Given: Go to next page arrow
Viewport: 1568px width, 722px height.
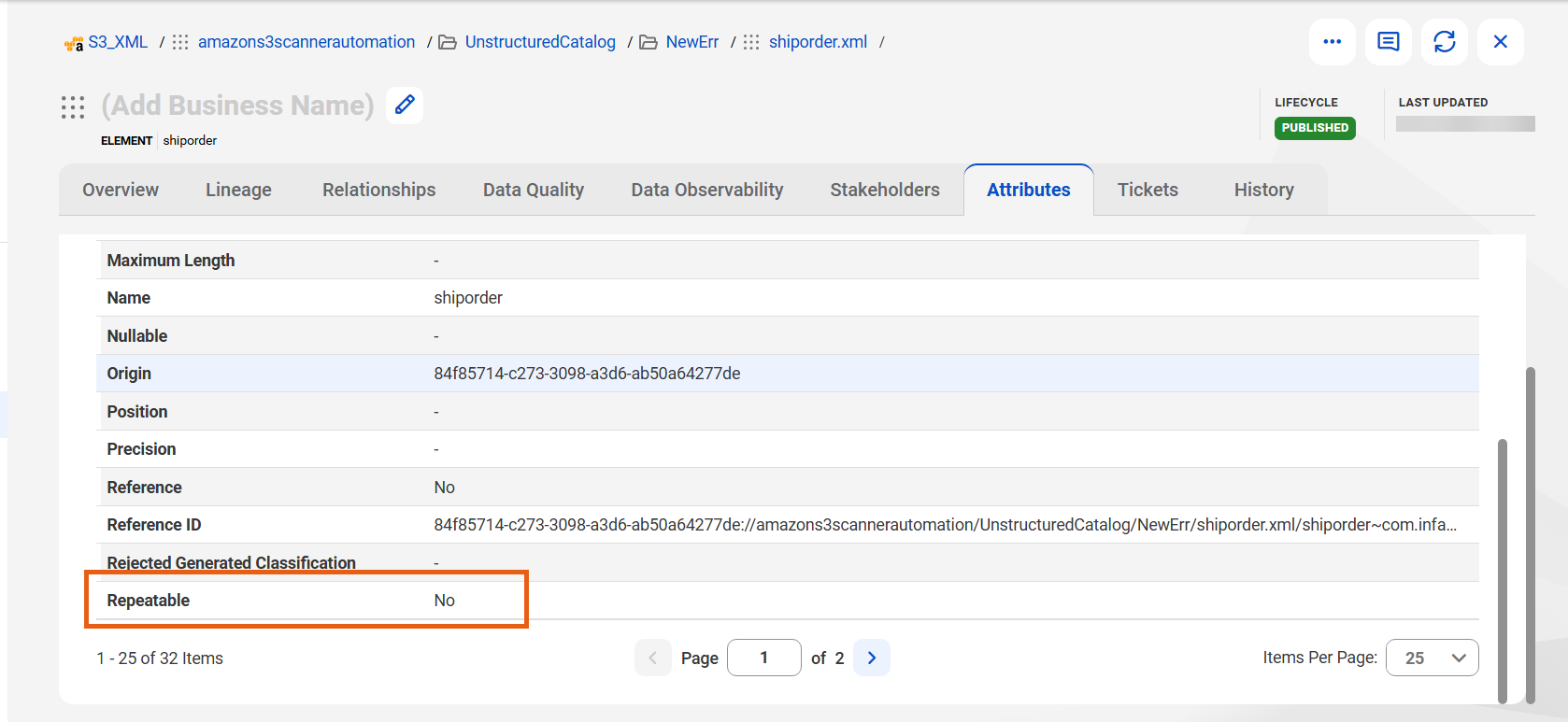Looking at the screenshot, I should (x=872, y=658).
